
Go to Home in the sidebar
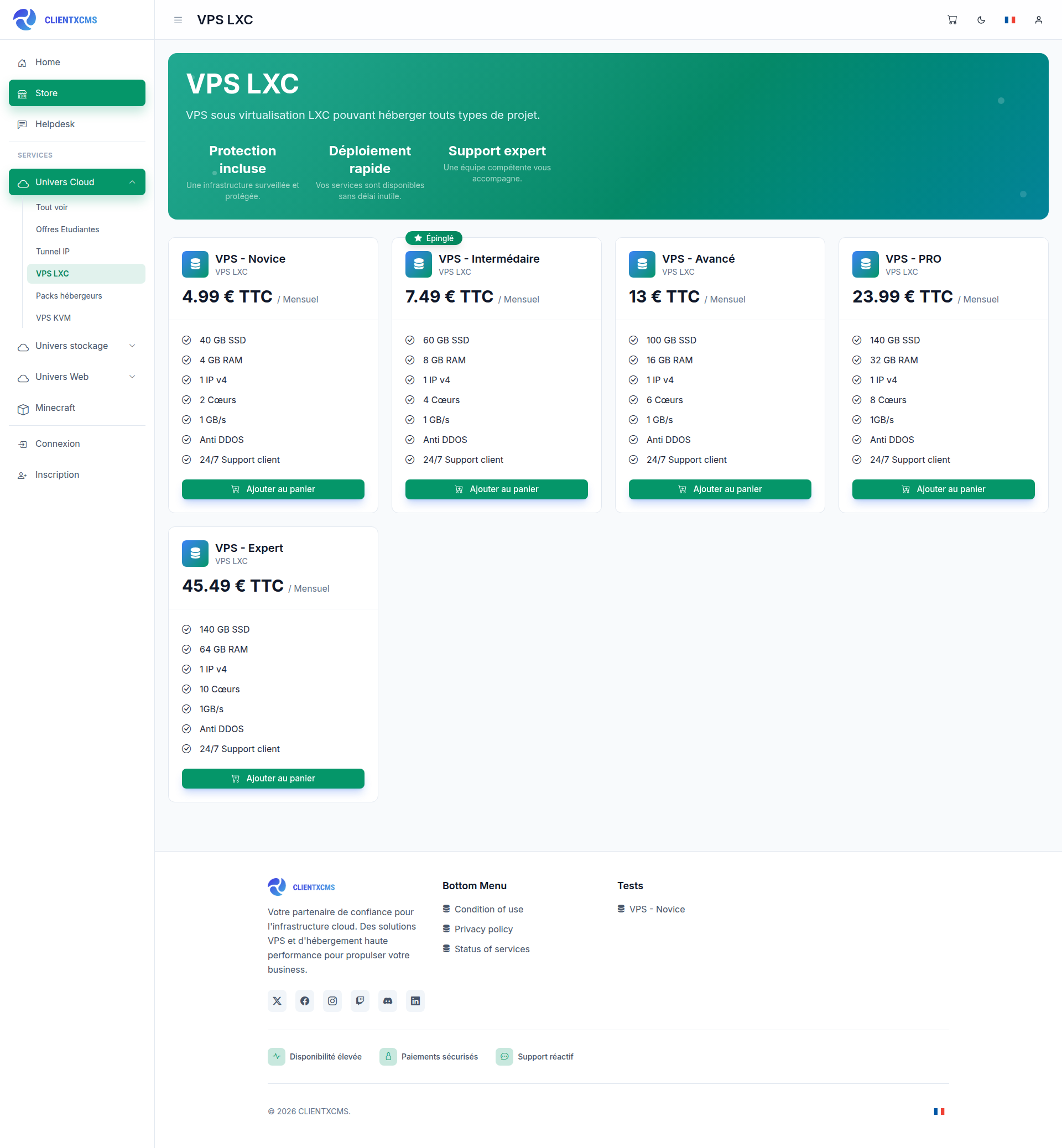point(77,62)
